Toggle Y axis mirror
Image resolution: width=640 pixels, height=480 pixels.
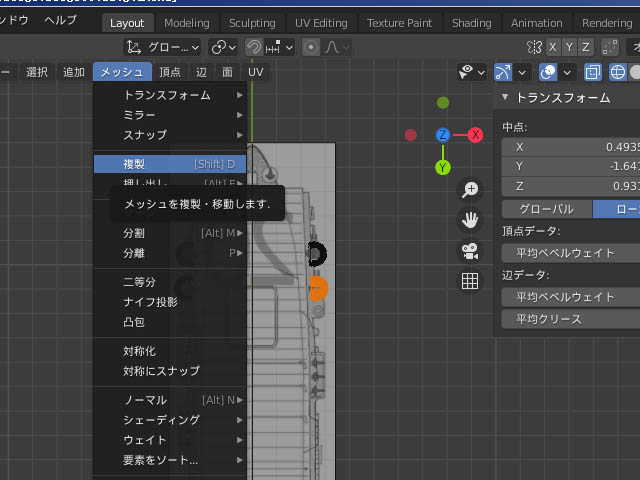(x=569, y=47)
